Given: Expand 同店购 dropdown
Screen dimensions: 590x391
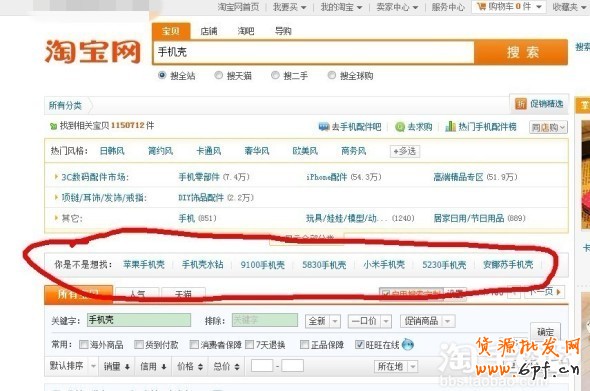Looking at the screenshot, I should 548,128.
